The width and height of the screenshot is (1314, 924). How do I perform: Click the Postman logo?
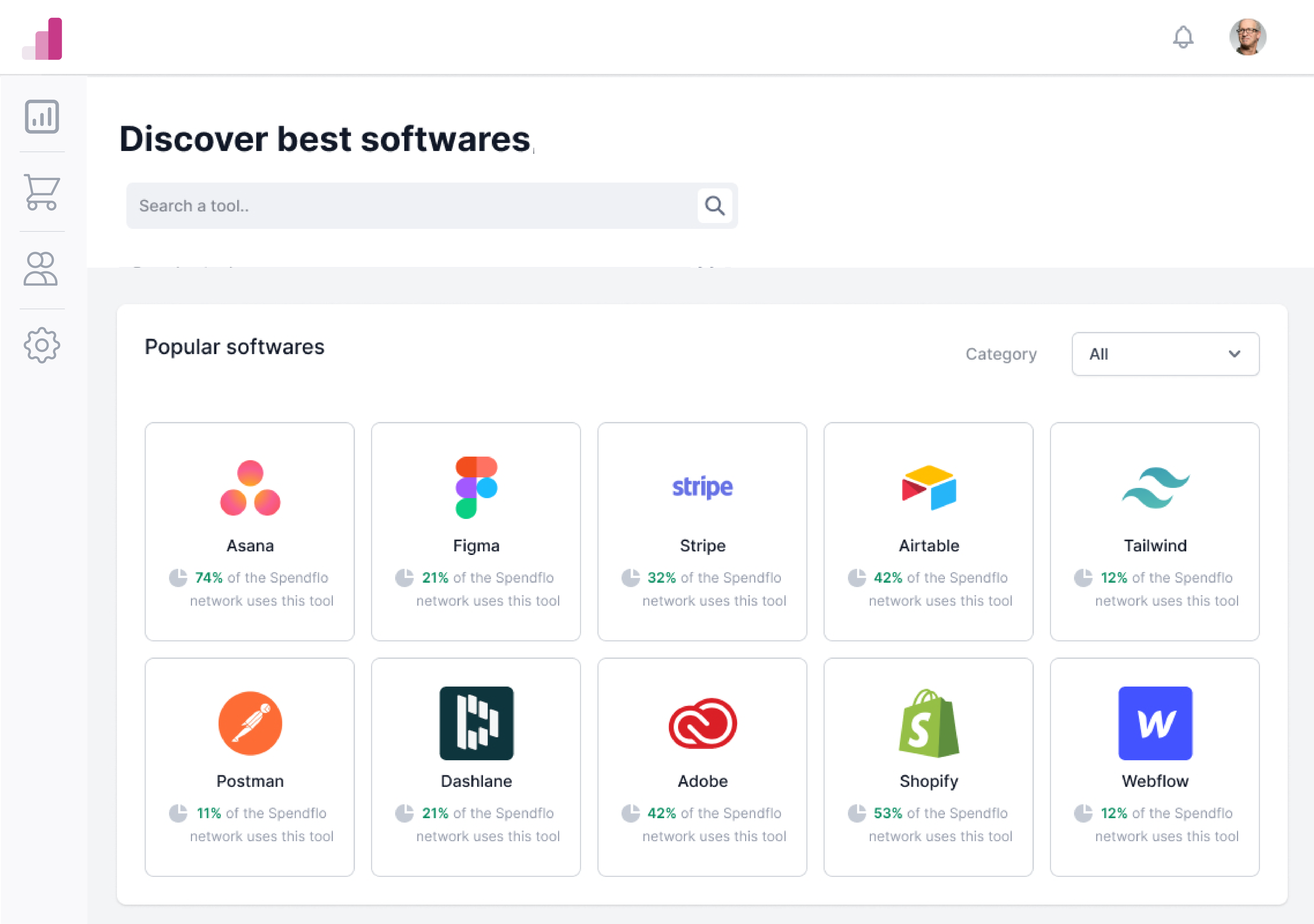(250, 723)
